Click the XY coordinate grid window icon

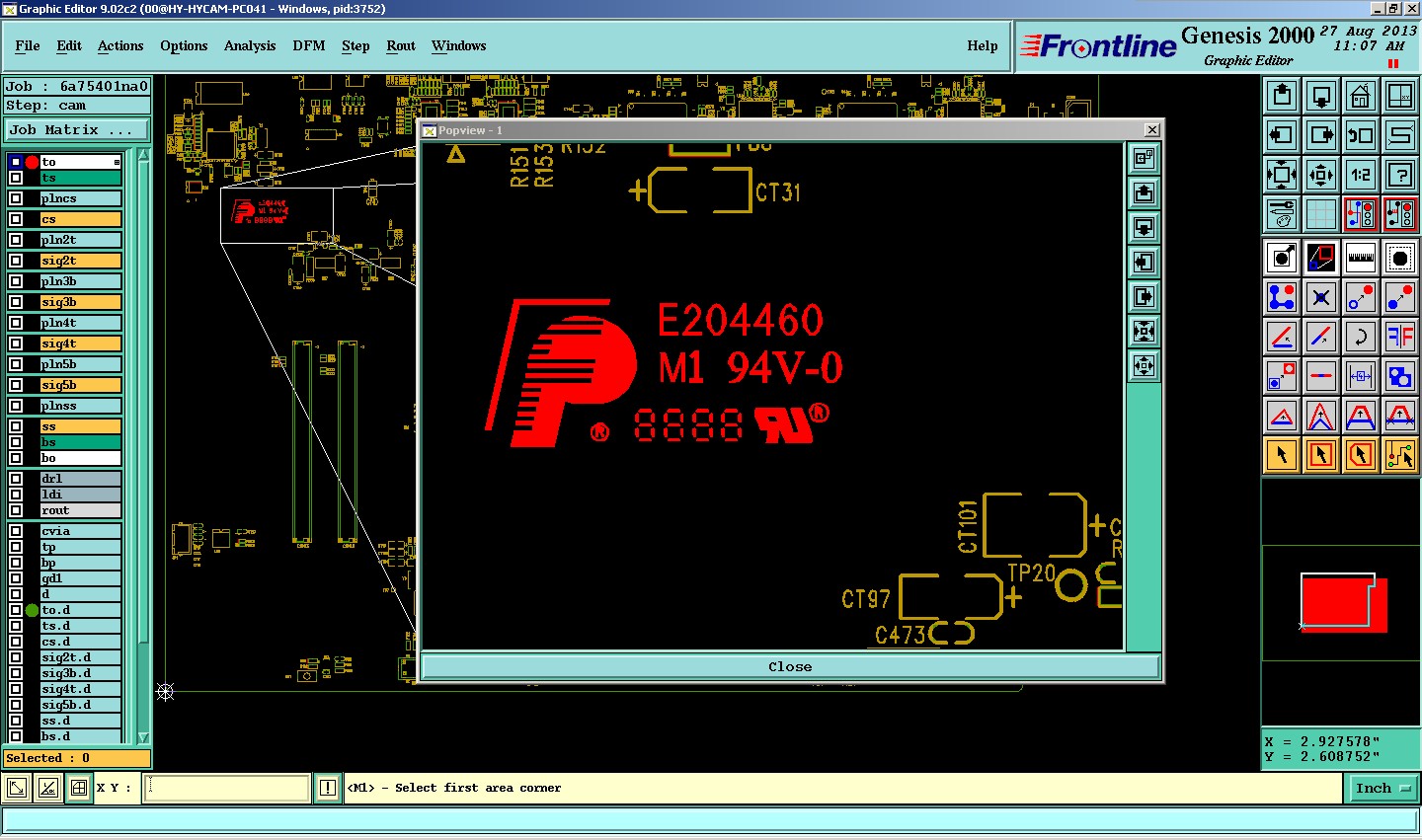point(1400,97)
